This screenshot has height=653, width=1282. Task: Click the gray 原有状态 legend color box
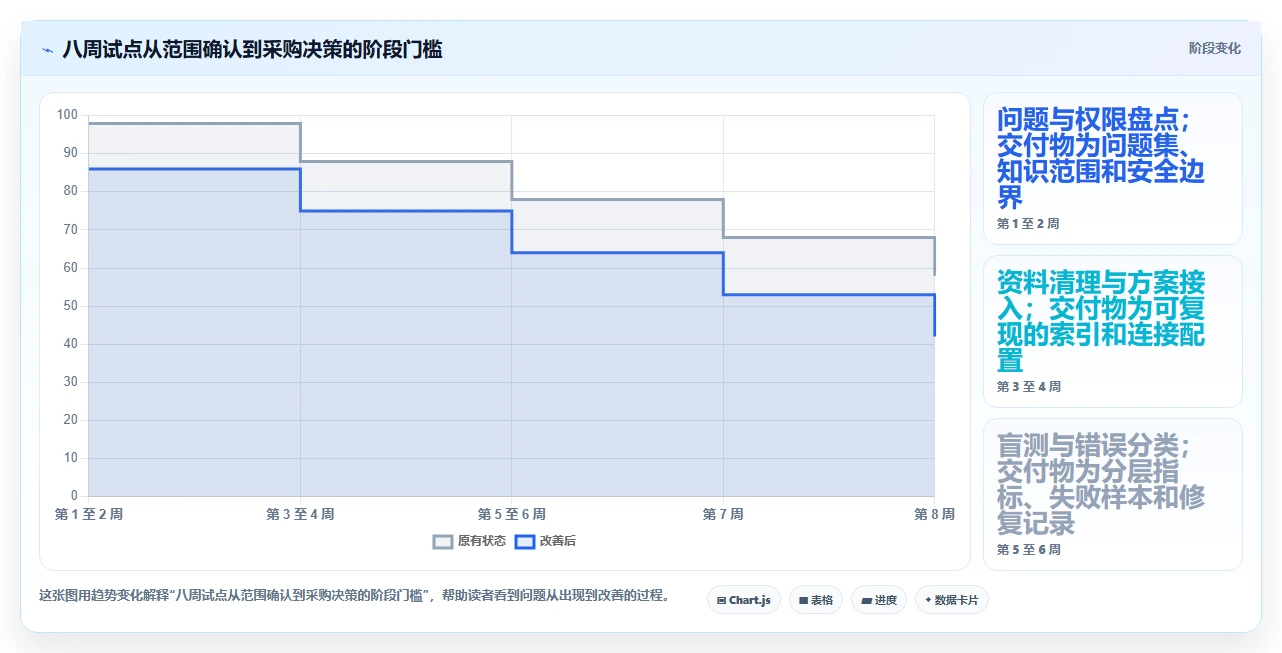[443, 541]
